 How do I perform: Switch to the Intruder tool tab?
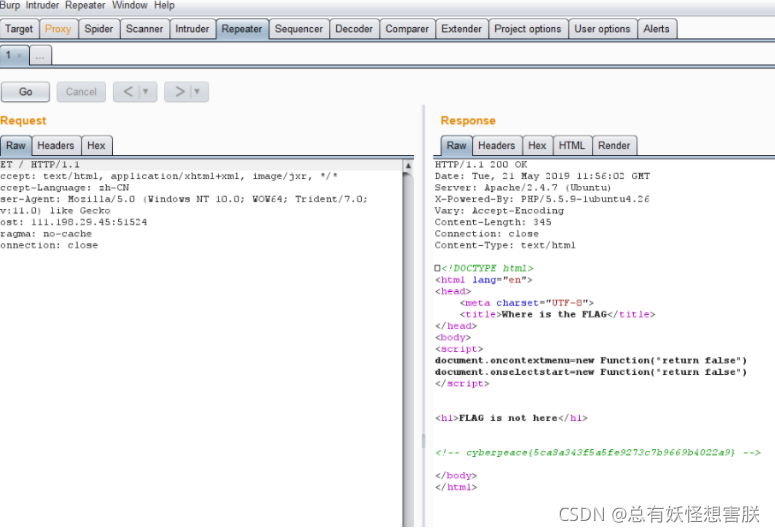point(192,29)
